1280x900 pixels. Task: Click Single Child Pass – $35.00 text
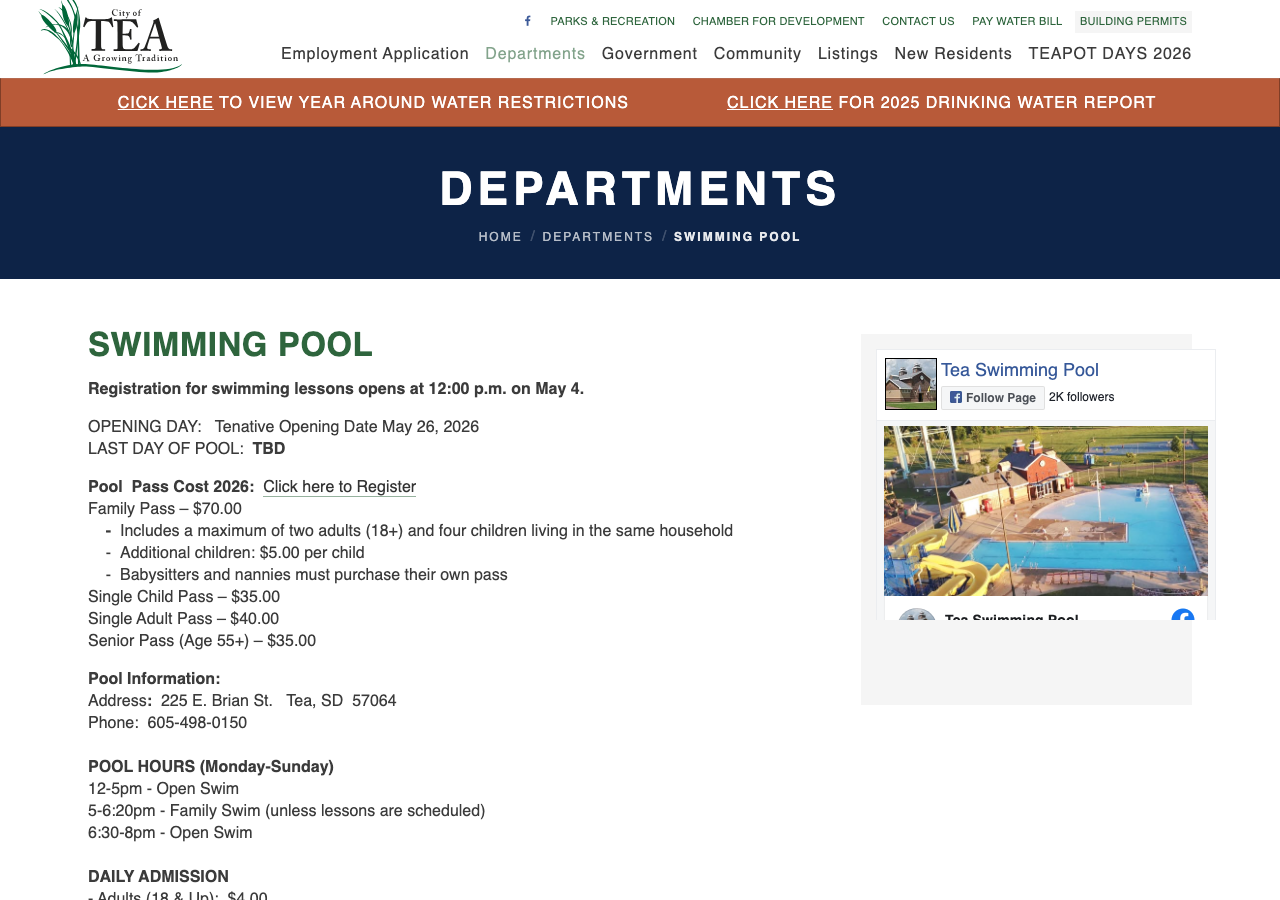(x=184, y=597)
